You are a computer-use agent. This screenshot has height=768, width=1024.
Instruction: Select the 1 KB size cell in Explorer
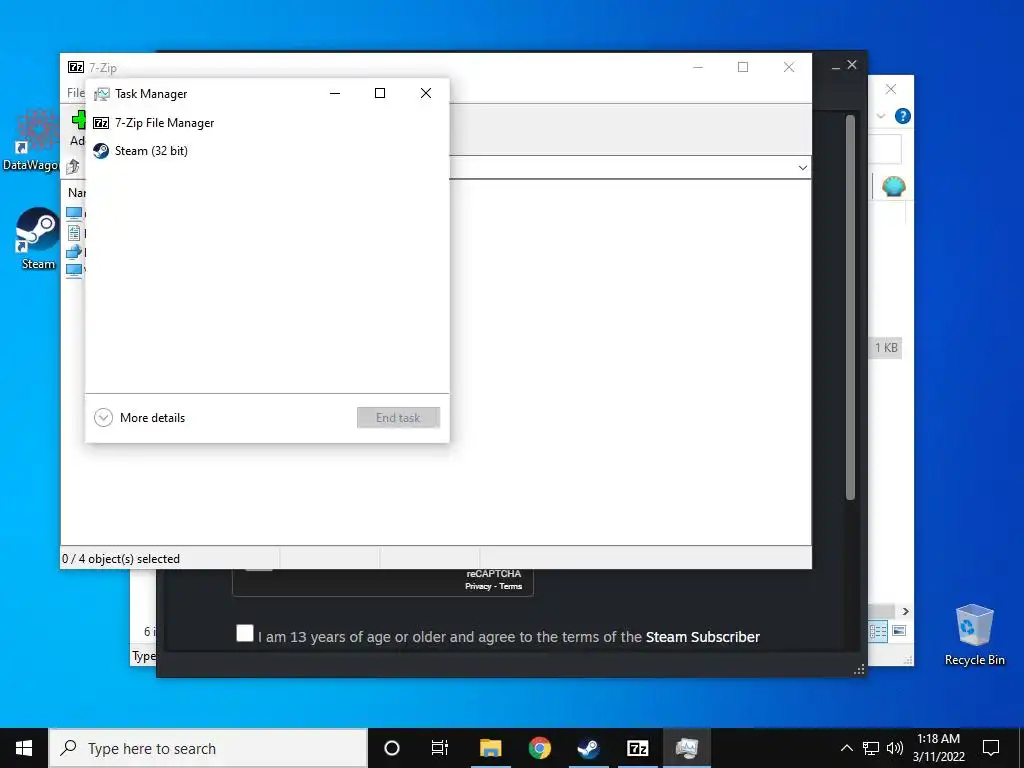coord(886,347)
